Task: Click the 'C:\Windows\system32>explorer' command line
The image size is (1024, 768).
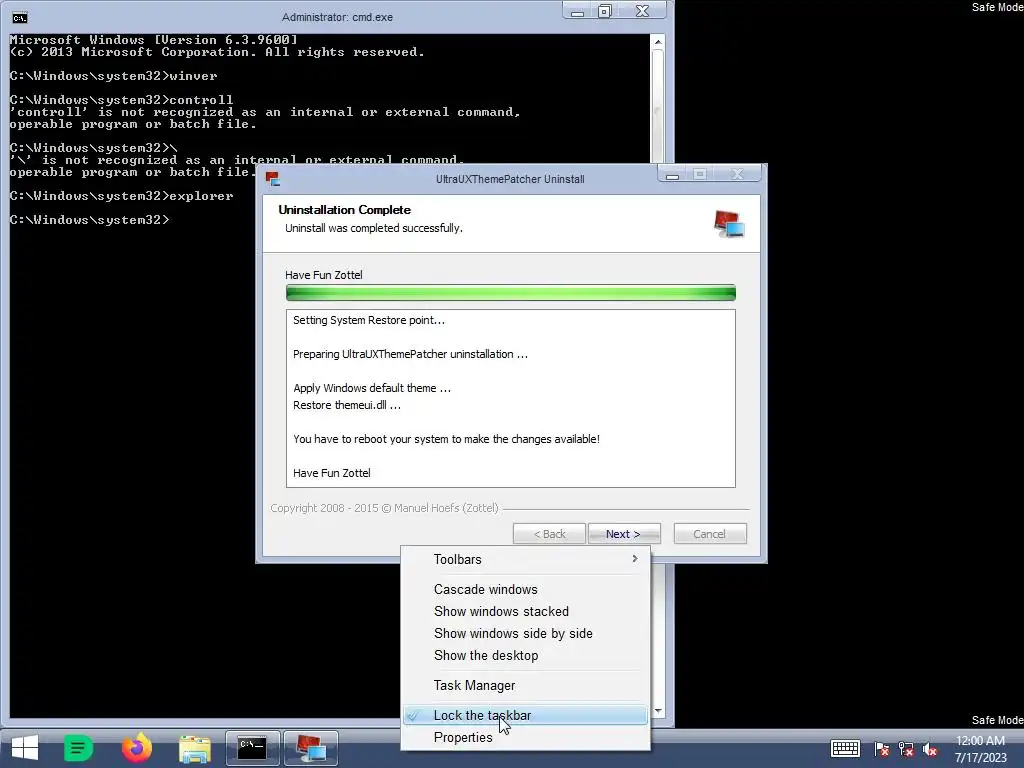Action: pyautogui.click(x=121, y=196)
